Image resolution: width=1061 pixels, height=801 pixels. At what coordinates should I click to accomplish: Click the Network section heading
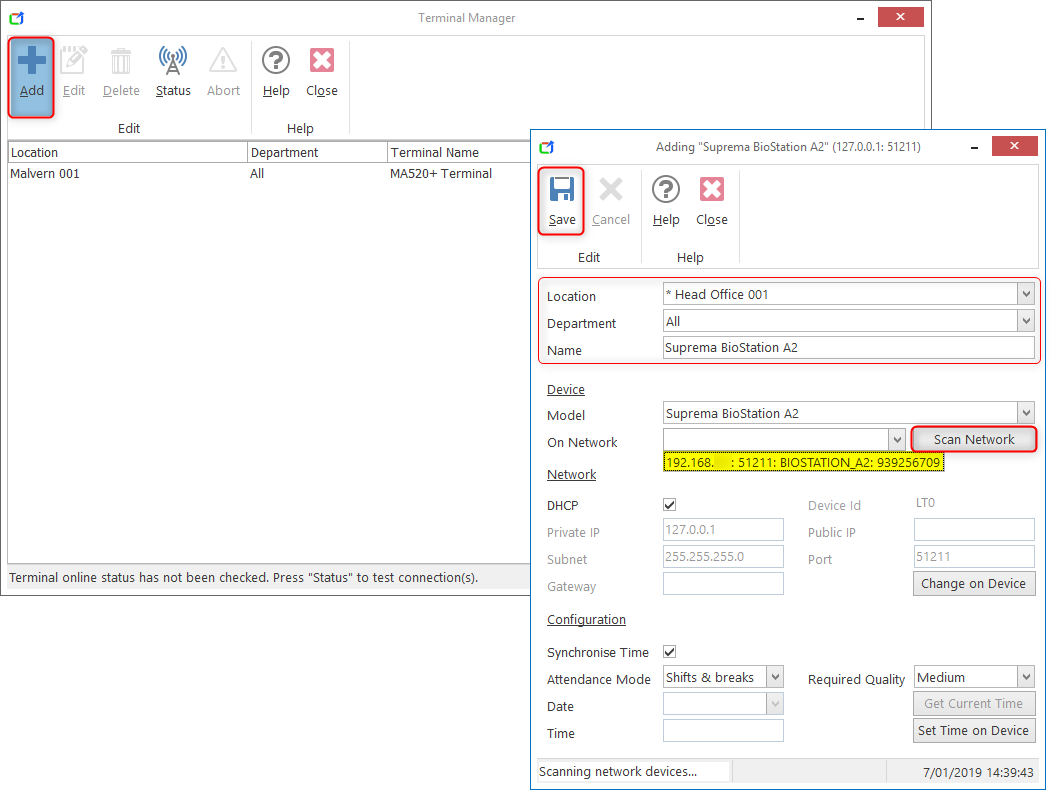(572, 475)
